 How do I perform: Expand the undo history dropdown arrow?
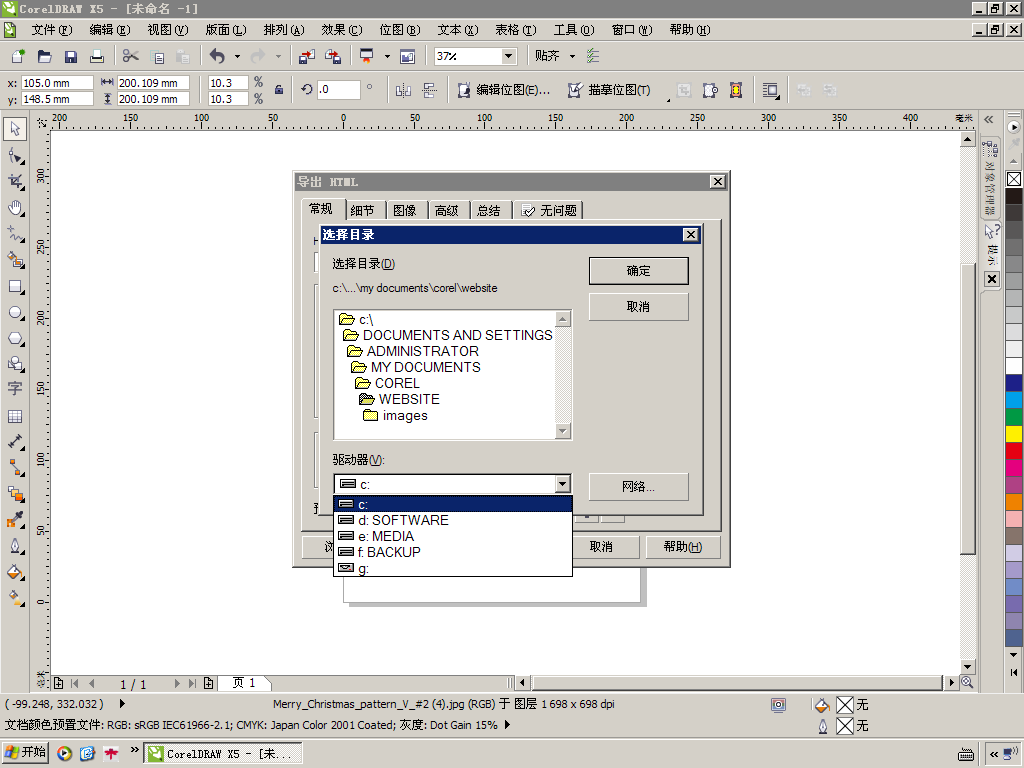pos(237,56)
